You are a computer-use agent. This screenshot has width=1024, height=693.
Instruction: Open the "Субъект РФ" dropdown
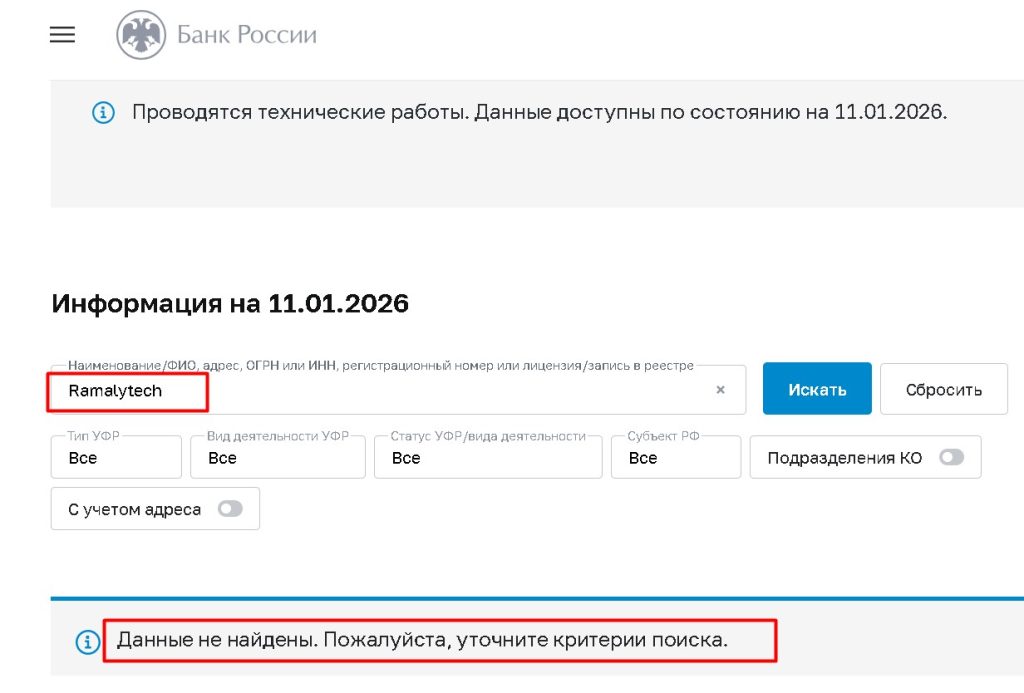click(x=676, y=457)
